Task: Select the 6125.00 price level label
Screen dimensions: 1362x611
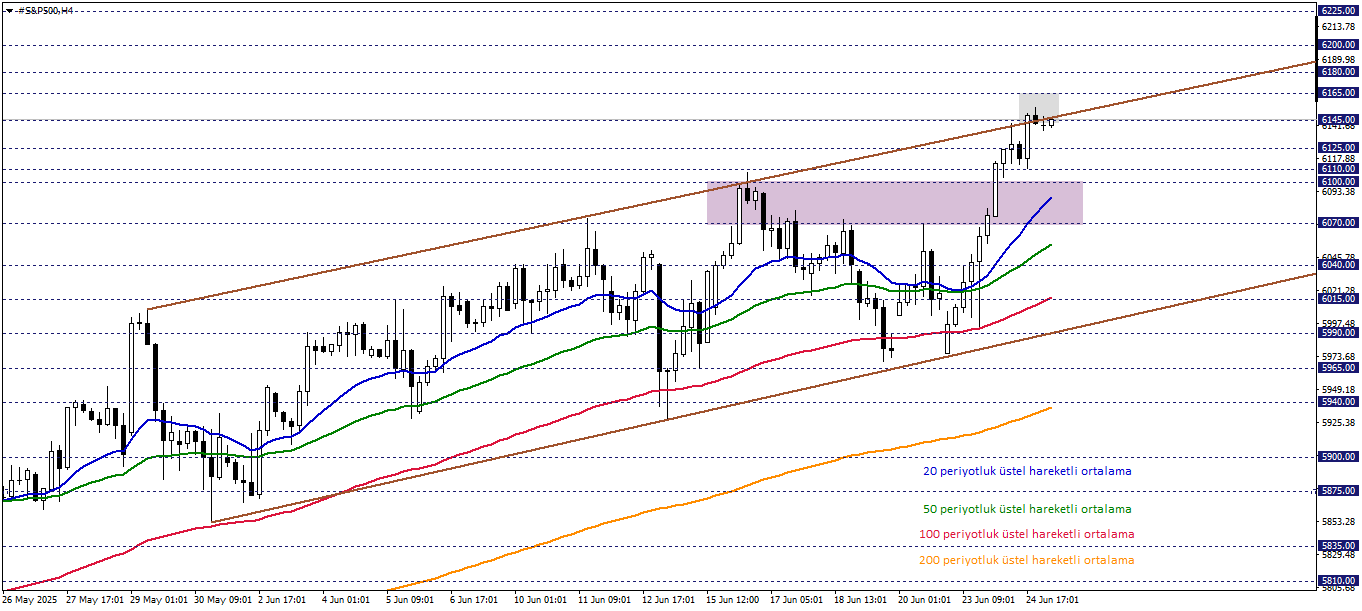Action: tap(1338, 147)
